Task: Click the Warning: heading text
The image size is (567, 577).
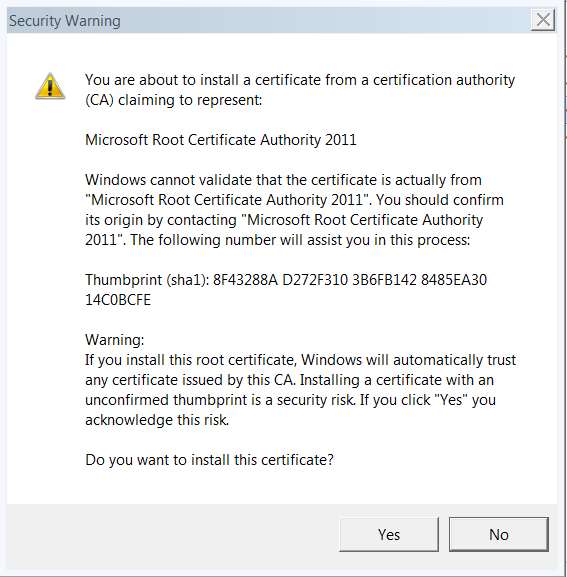Action: (114, 340)
